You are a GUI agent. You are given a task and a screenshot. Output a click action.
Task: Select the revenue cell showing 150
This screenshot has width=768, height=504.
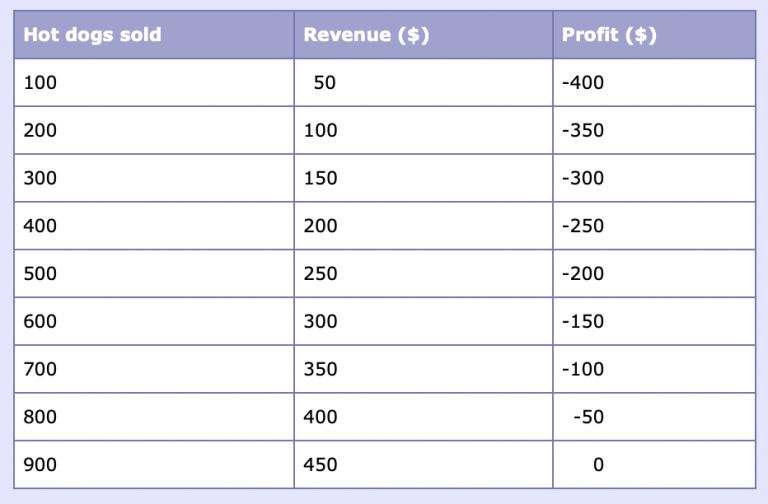pyautogui.click(x=321, y=179)
